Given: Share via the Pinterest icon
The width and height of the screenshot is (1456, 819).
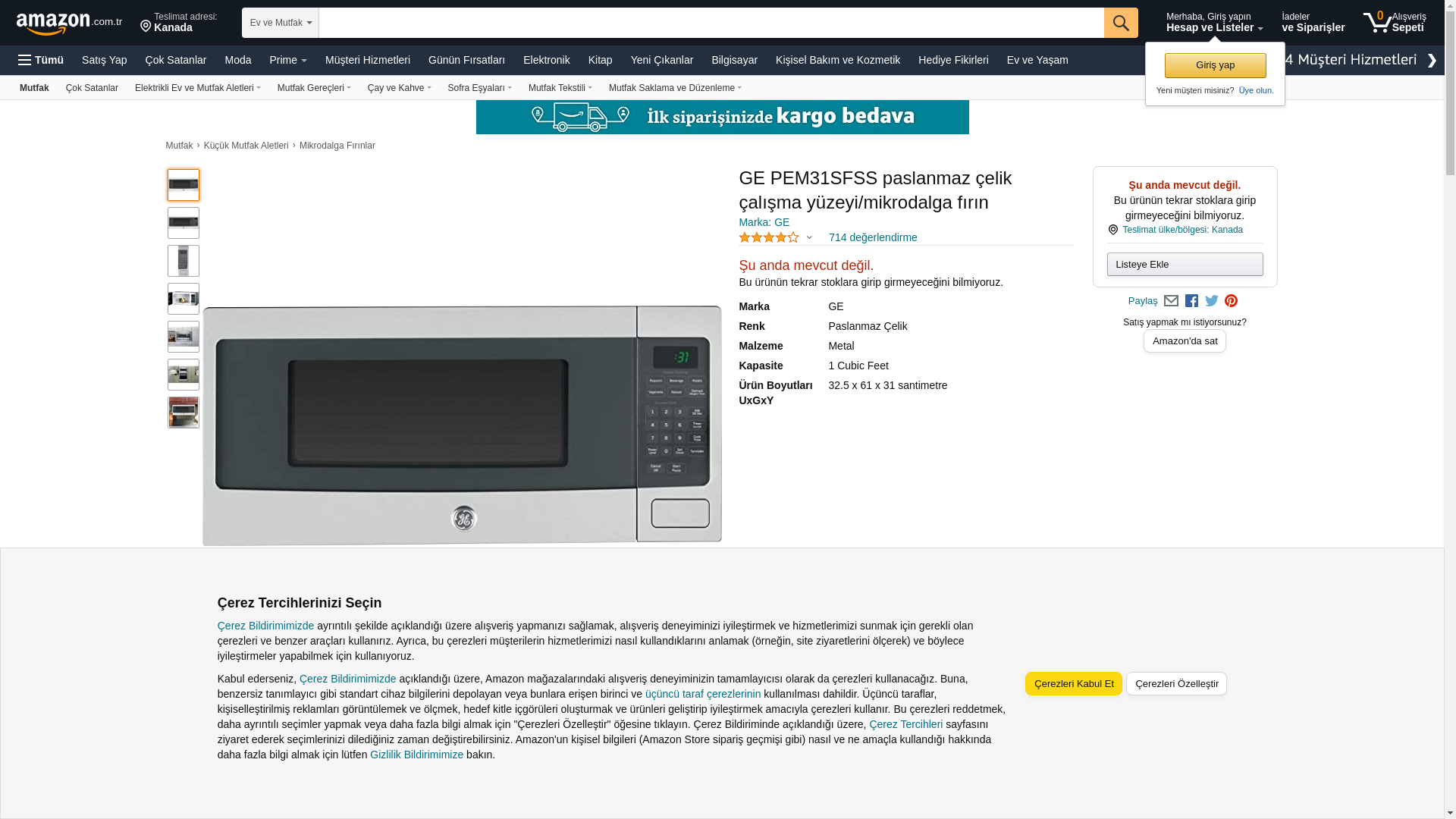Looking at the screenshot, I should click(1231, 301).
